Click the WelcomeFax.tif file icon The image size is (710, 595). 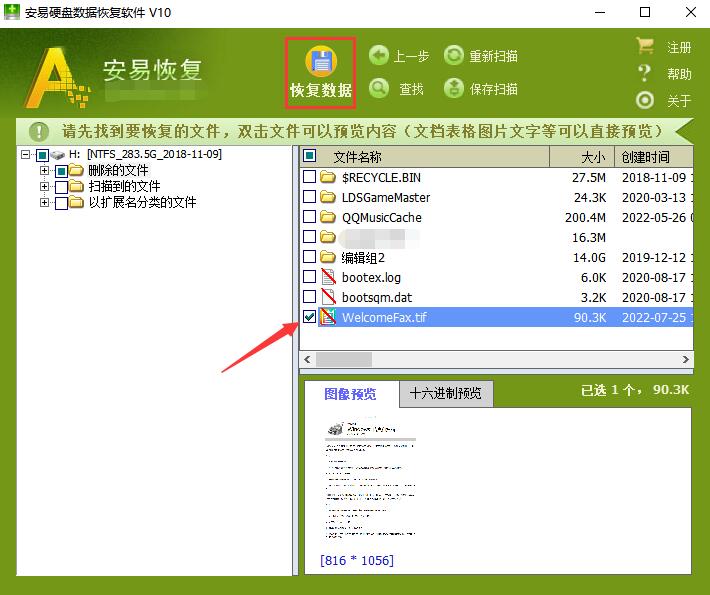pos(328,317)
